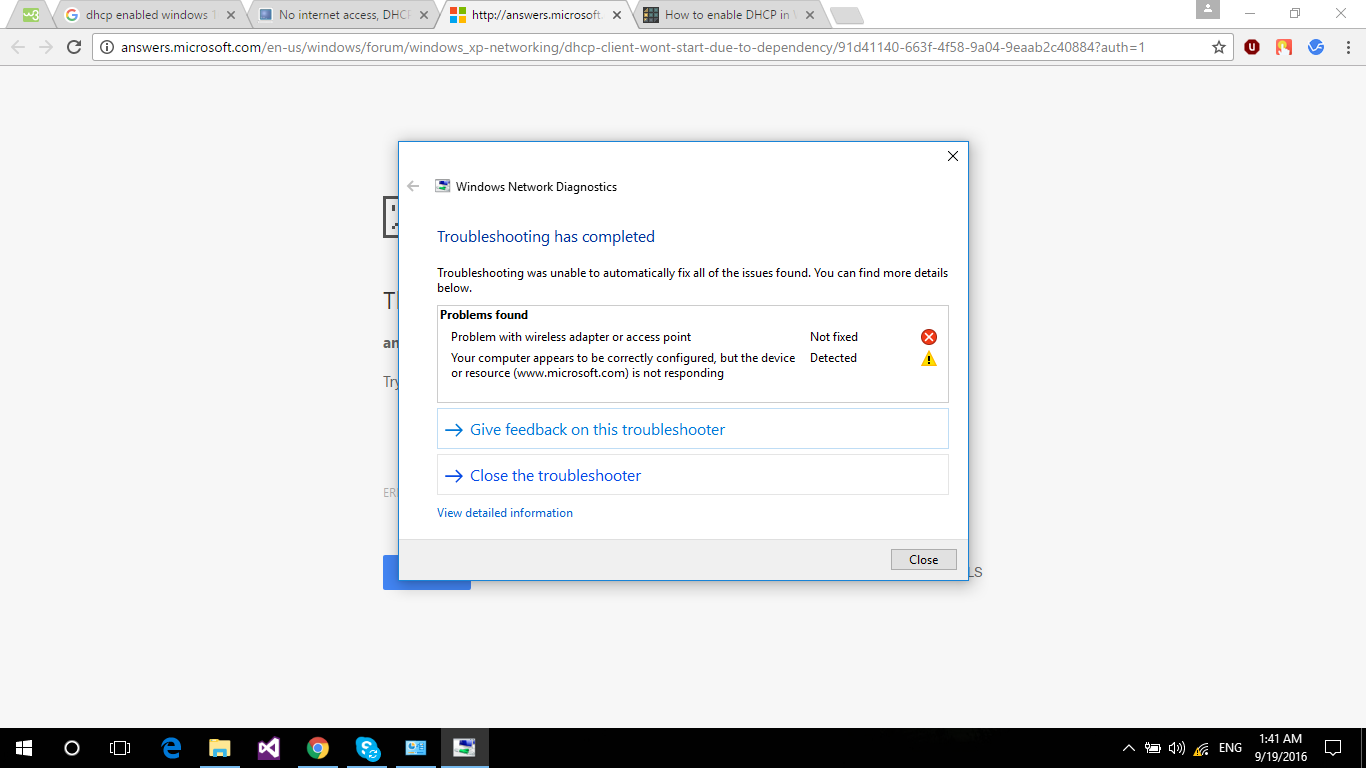Click the Chrome address bar URL

633,47
